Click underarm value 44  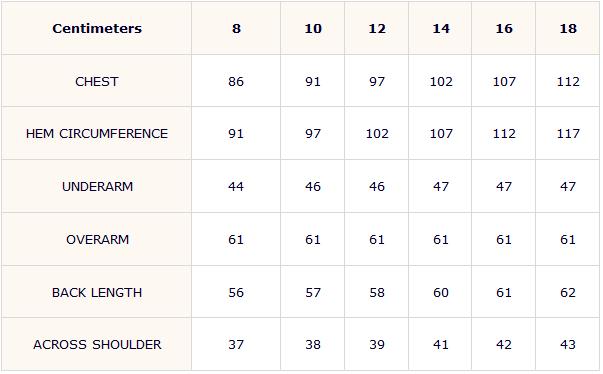[236, 186]
